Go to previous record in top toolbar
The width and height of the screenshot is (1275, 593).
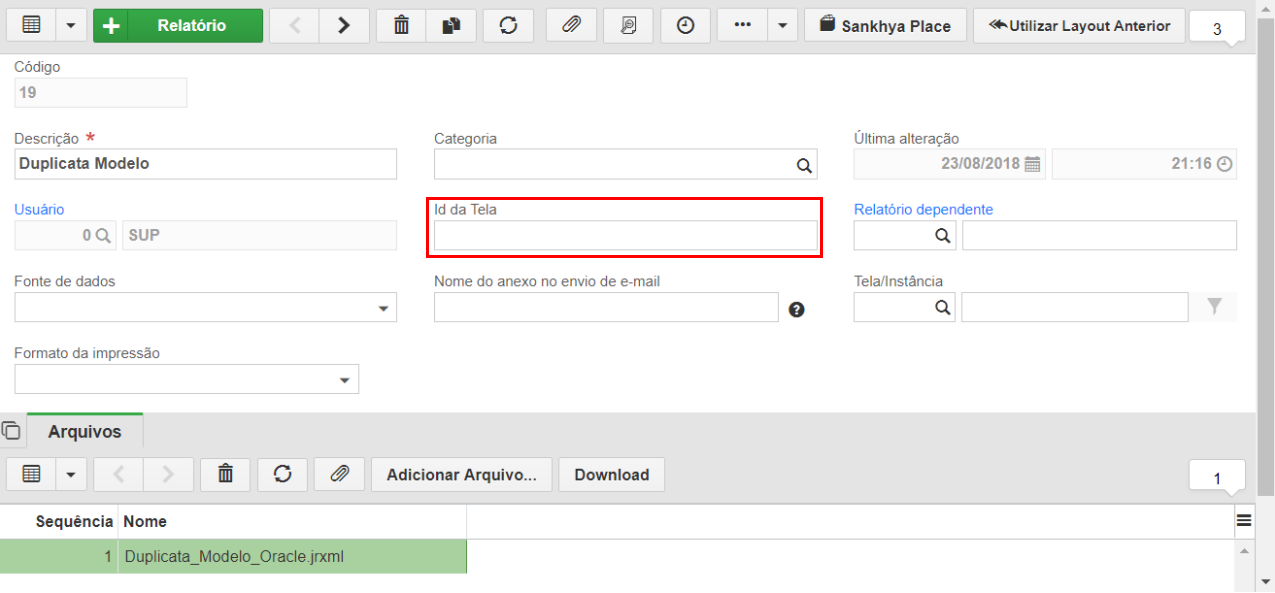click(295, 25)
